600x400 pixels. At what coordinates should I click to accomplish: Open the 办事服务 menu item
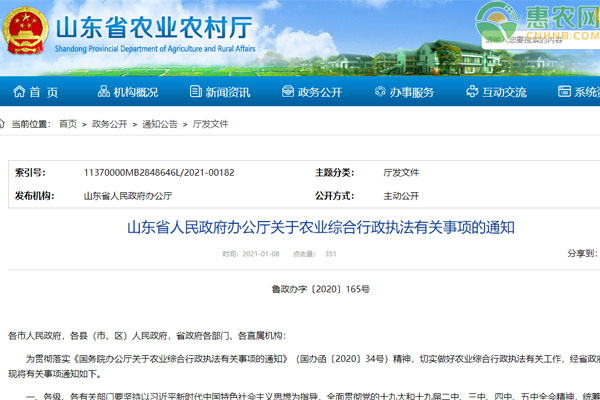coord(412,92)
